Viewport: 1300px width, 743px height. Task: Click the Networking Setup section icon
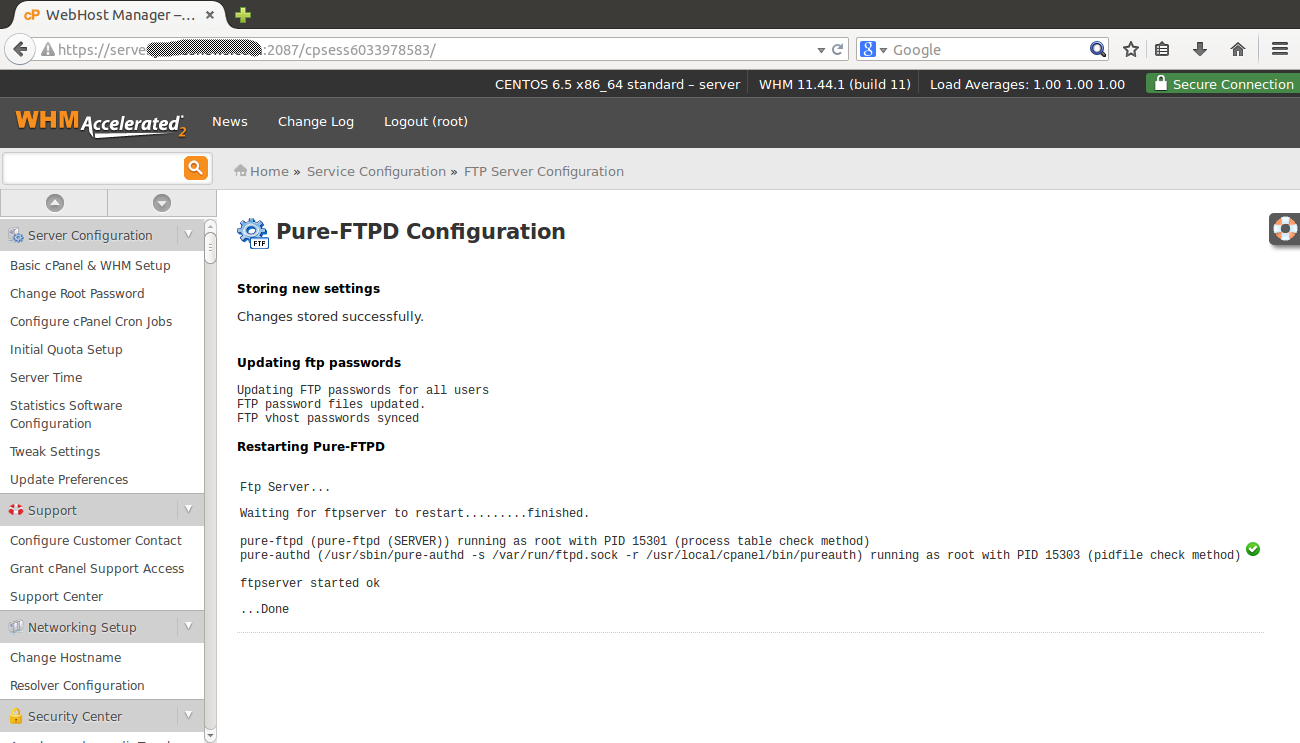pyautogui.click(x=16, y=627)
